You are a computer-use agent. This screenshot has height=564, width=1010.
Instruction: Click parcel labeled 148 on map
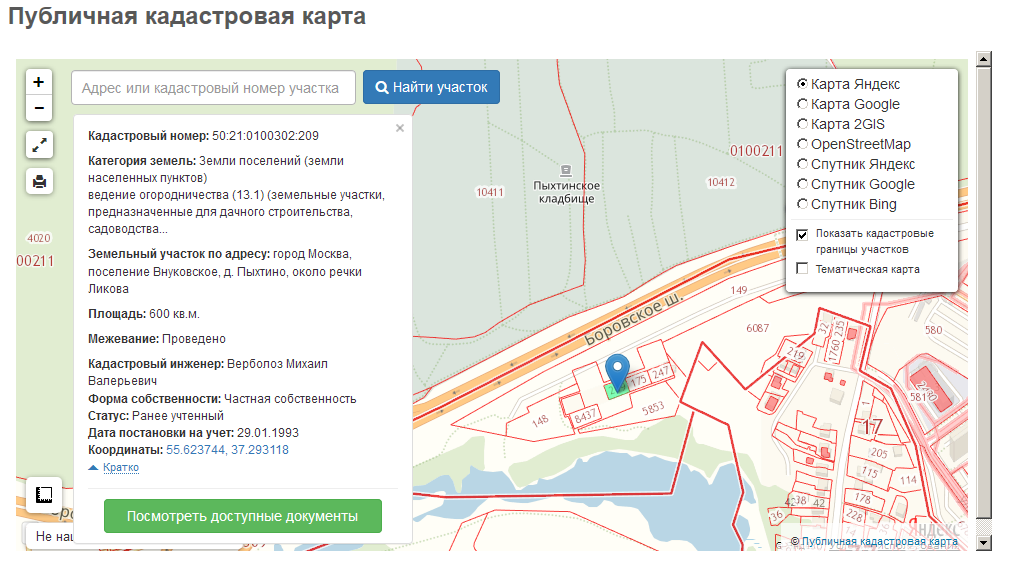[540, 420]
